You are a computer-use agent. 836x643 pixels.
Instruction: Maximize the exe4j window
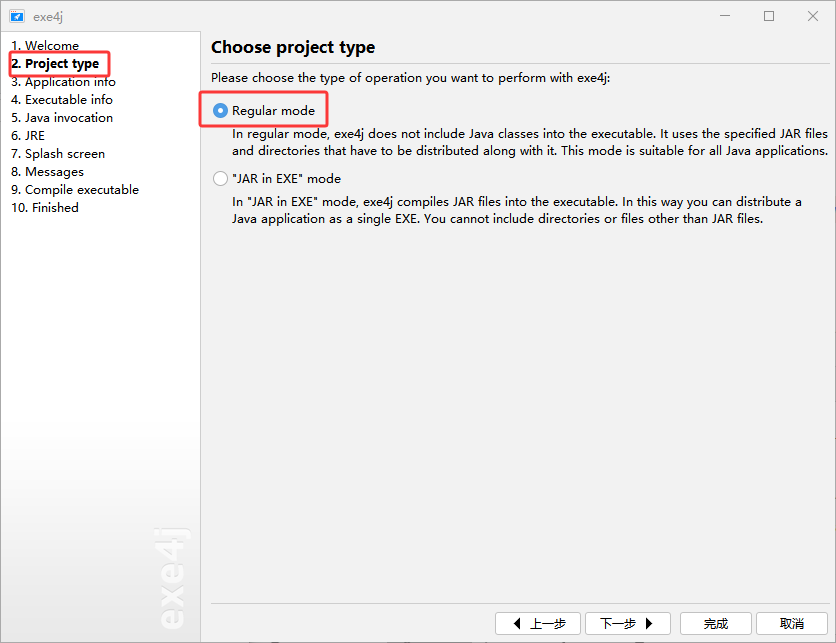click(x=769, y=16)
